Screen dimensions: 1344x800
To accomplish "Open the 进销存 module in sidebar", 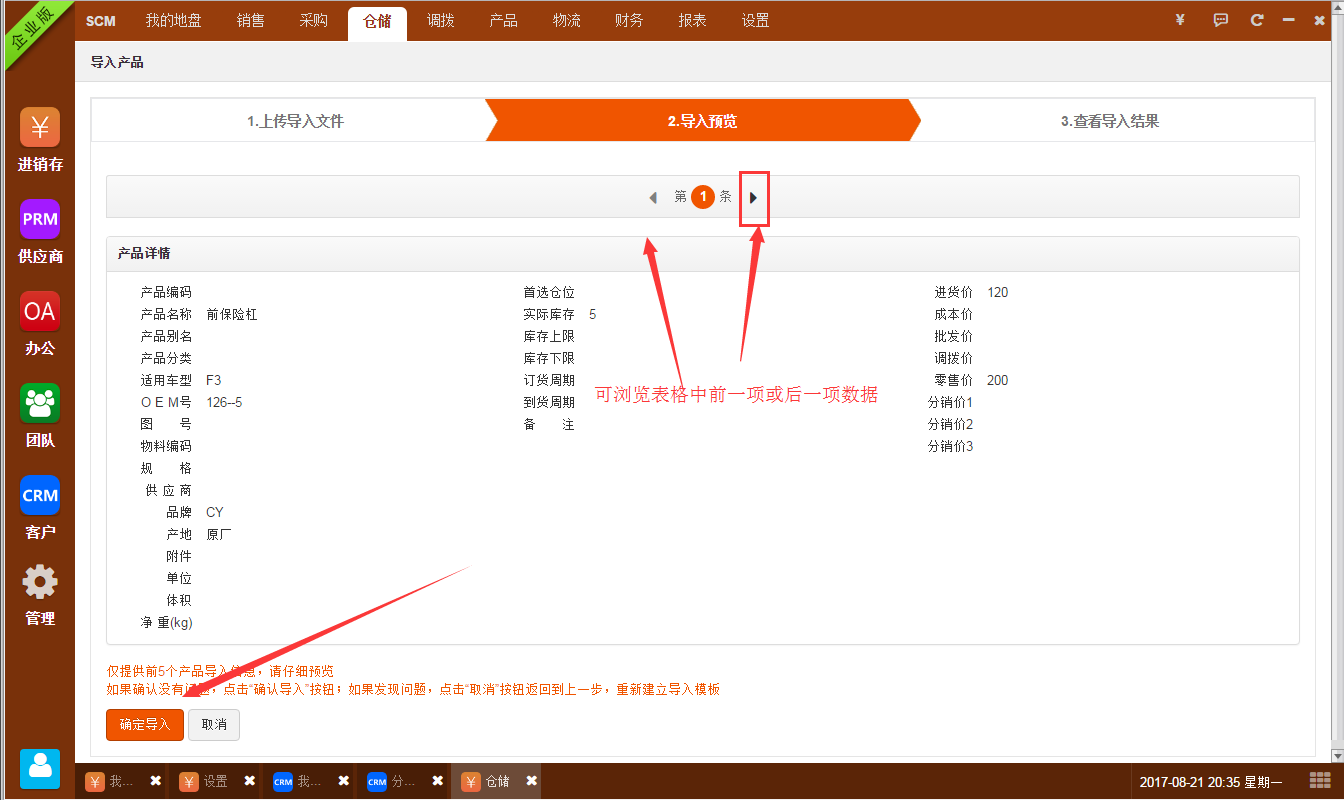I will point(40,128).
